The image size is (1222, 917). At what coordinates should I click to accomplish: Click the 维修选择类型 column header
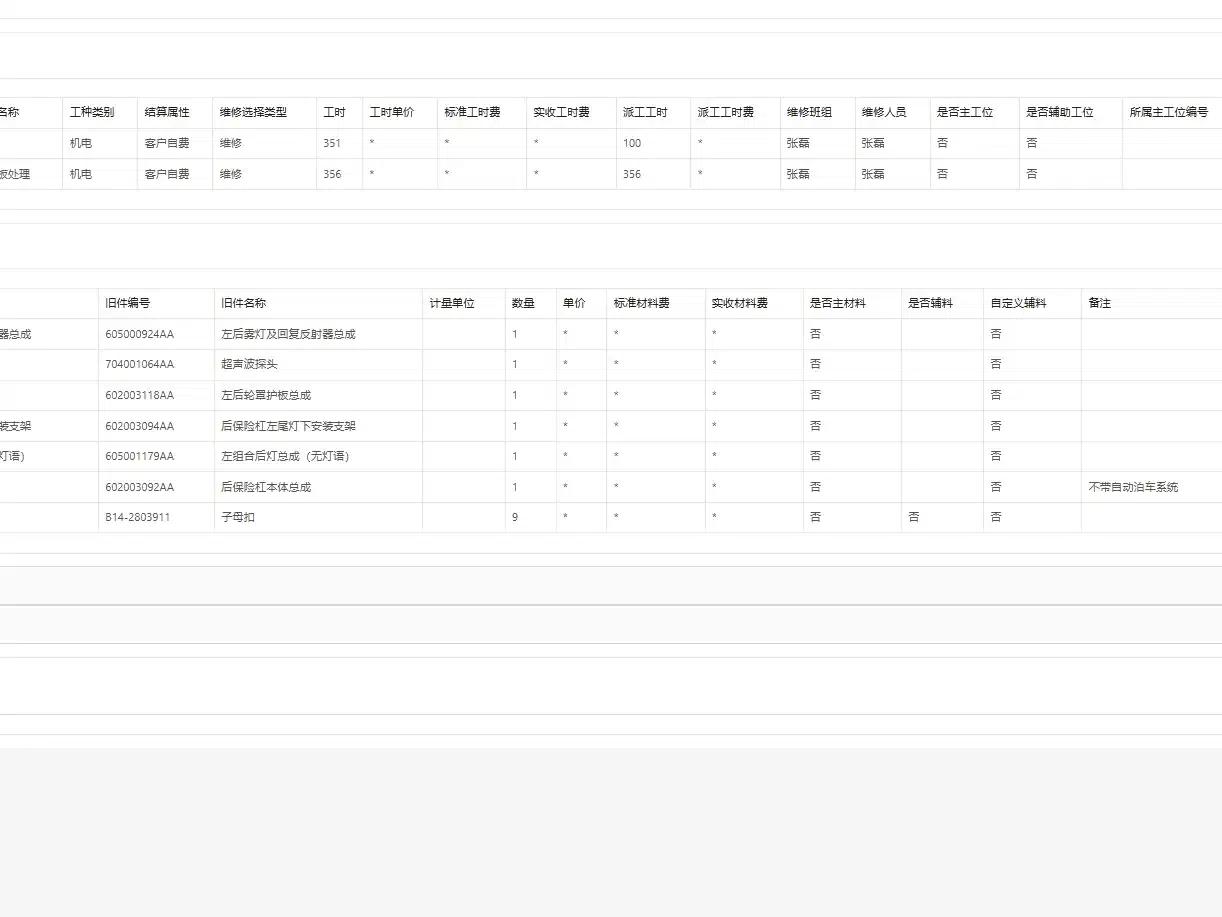tap(254, 112)
